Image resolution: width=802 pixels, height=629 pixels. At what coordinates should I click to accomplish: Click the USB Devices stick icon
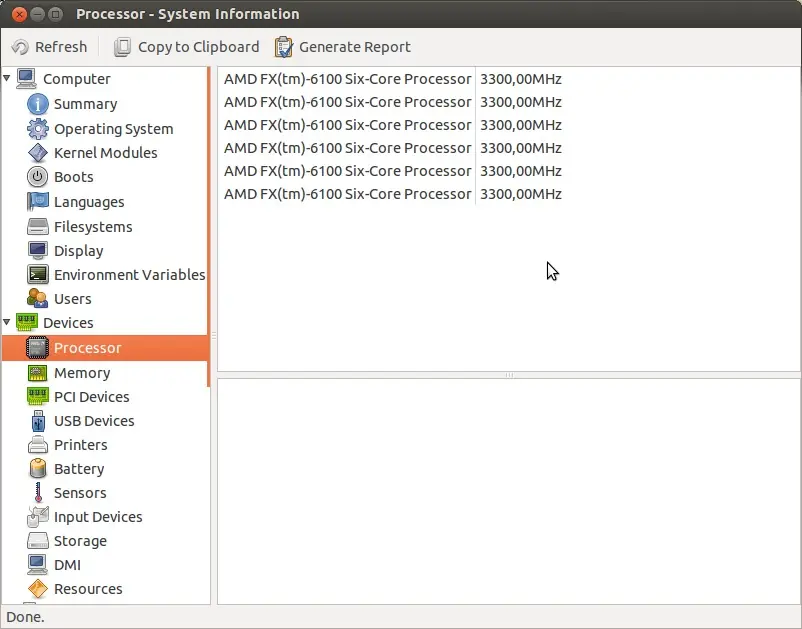(38, 421)
